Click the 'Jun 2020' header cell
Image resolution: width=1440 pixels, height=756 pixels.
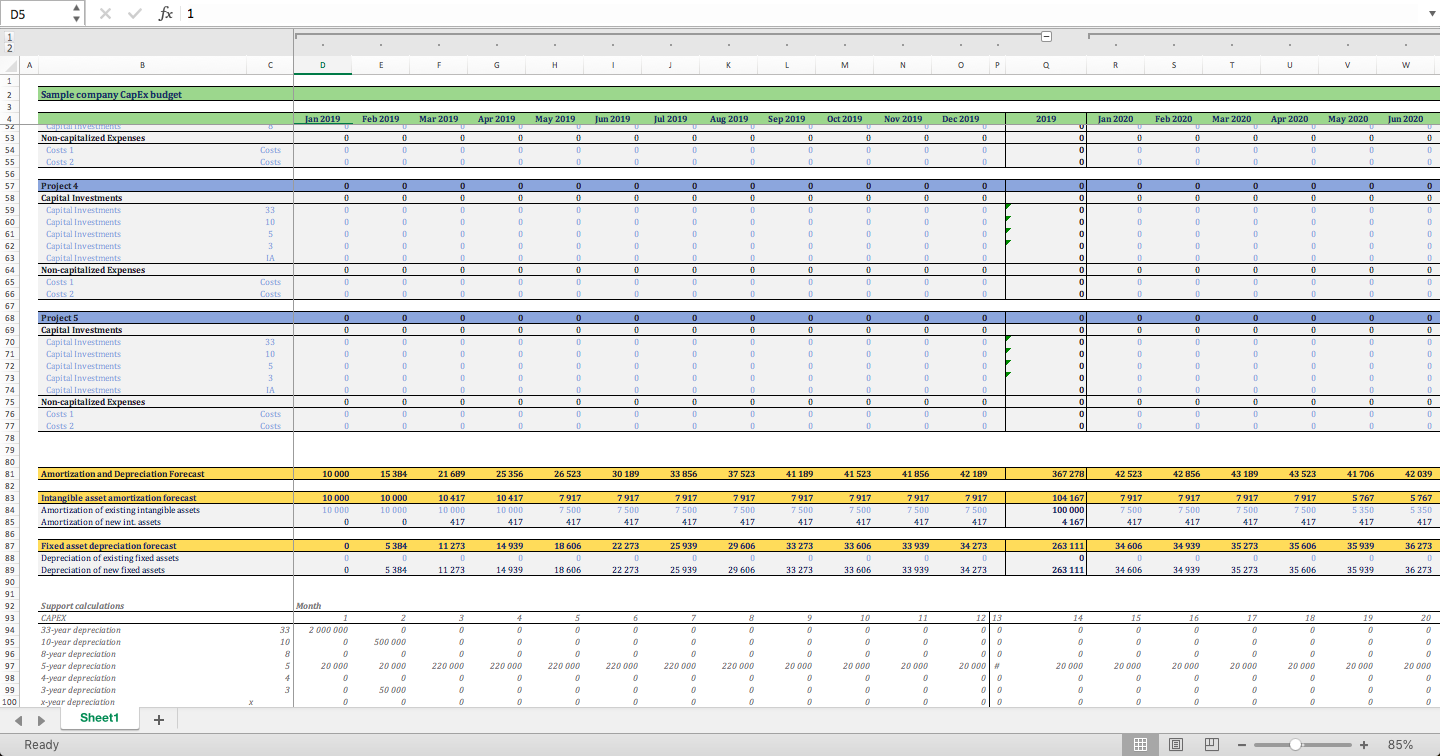(1405, 118)
